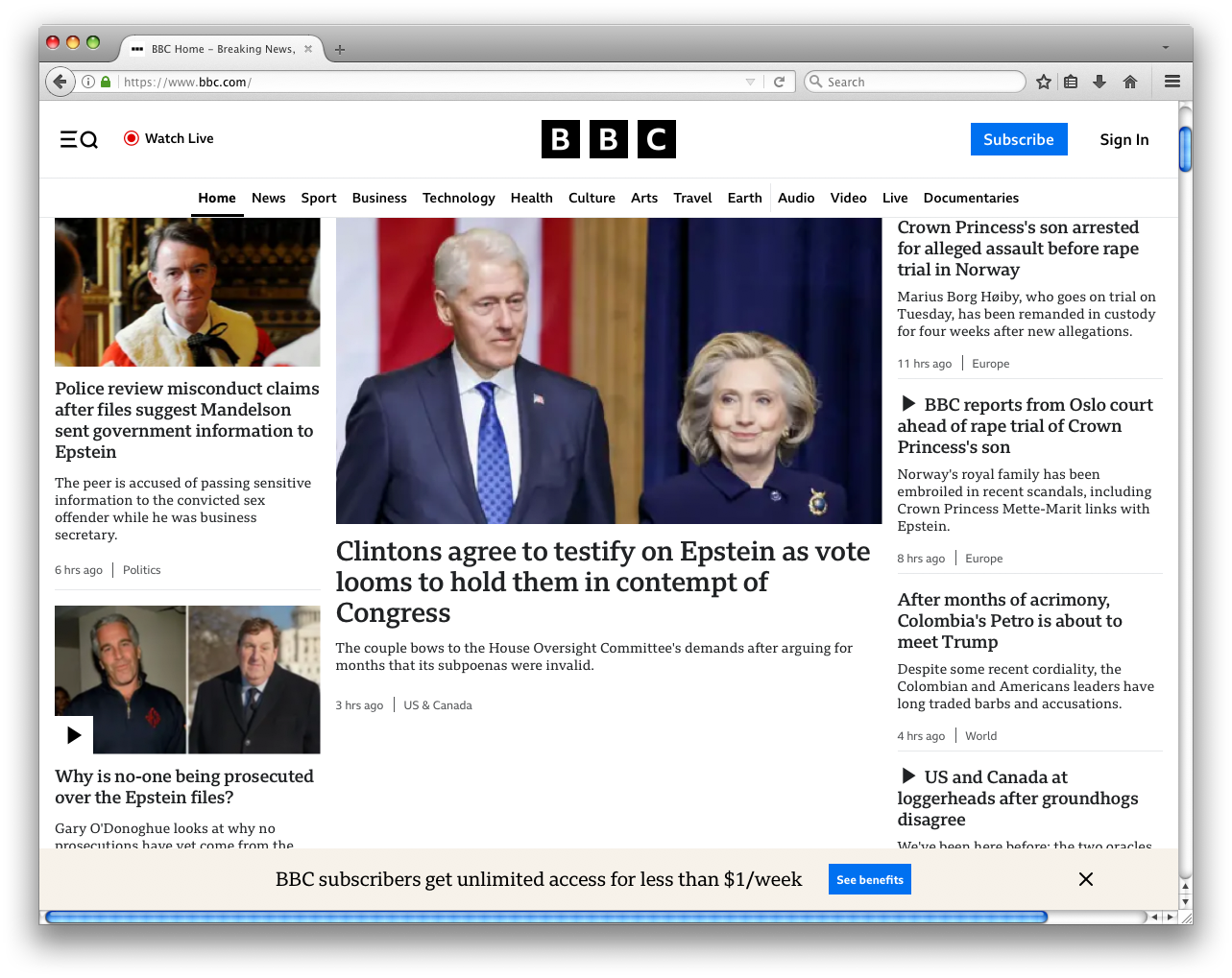Click Europe tag under Crown Princess arrest story
1232x978 pixels.
(991, 364)
